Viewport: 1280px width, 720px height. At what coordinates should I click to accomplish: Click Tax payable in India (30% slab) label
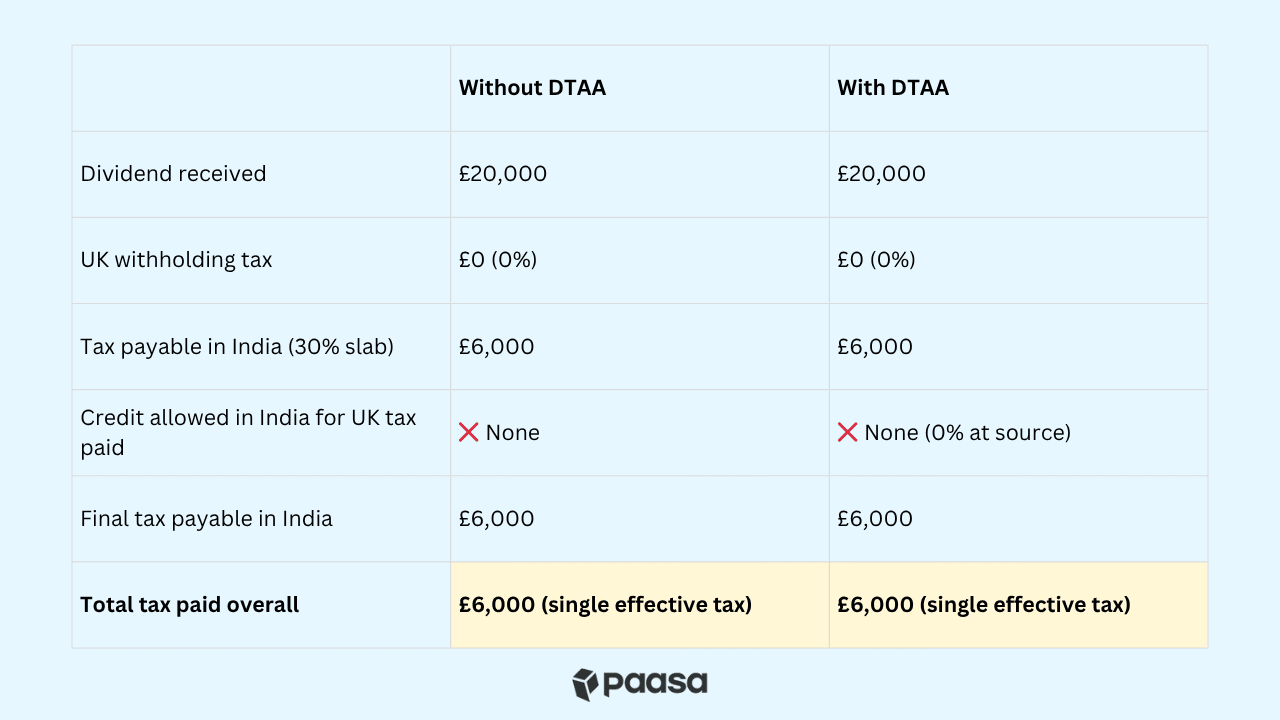[x=237, y=347]
